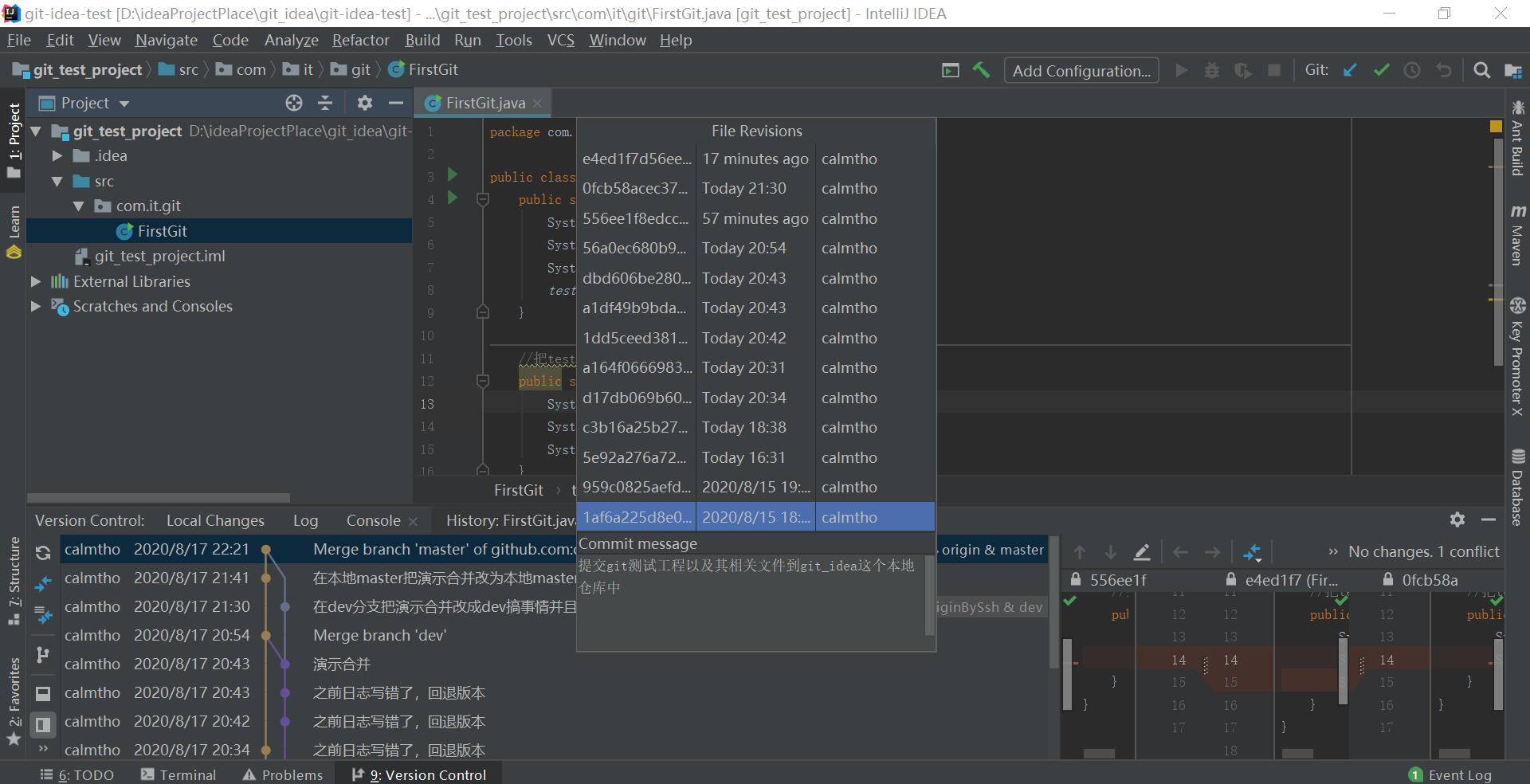Expand hidden diff toolbar actions chevron
The width and height of the screenshot is (1530, 784).
(x=1333, y=551)
